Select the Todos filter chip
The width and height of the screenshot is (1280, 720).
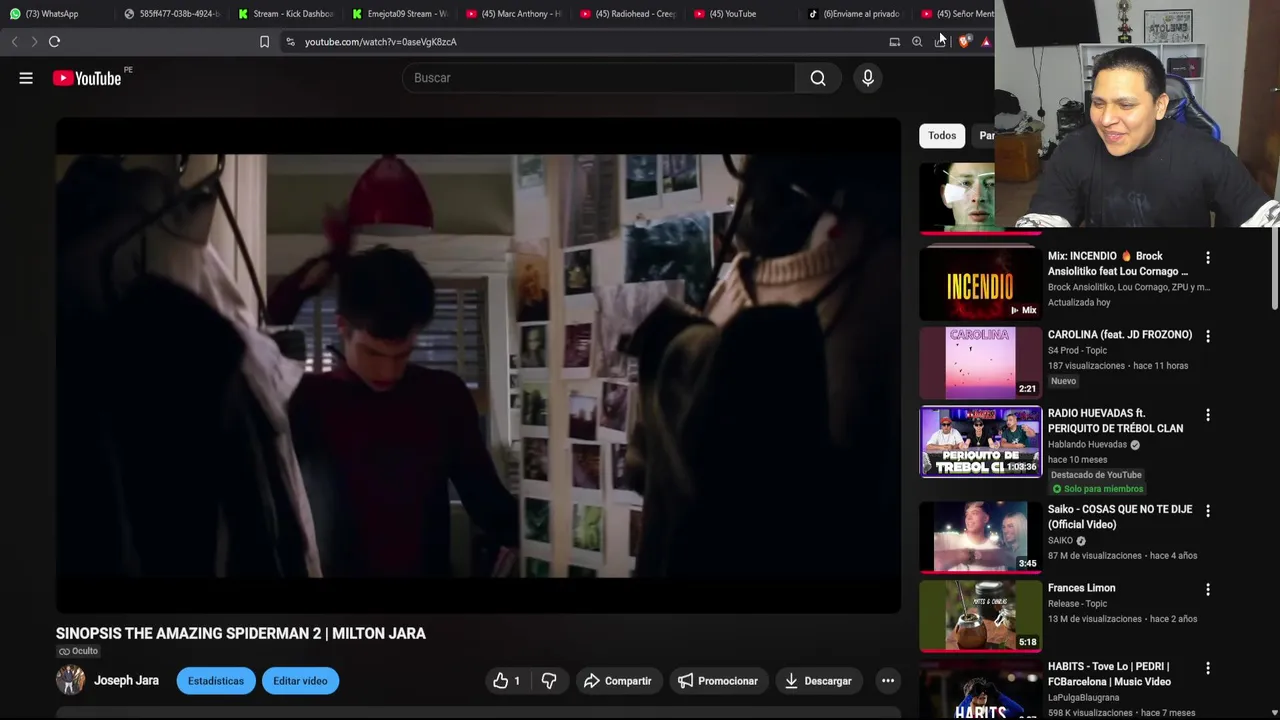(x=942, y=135)
